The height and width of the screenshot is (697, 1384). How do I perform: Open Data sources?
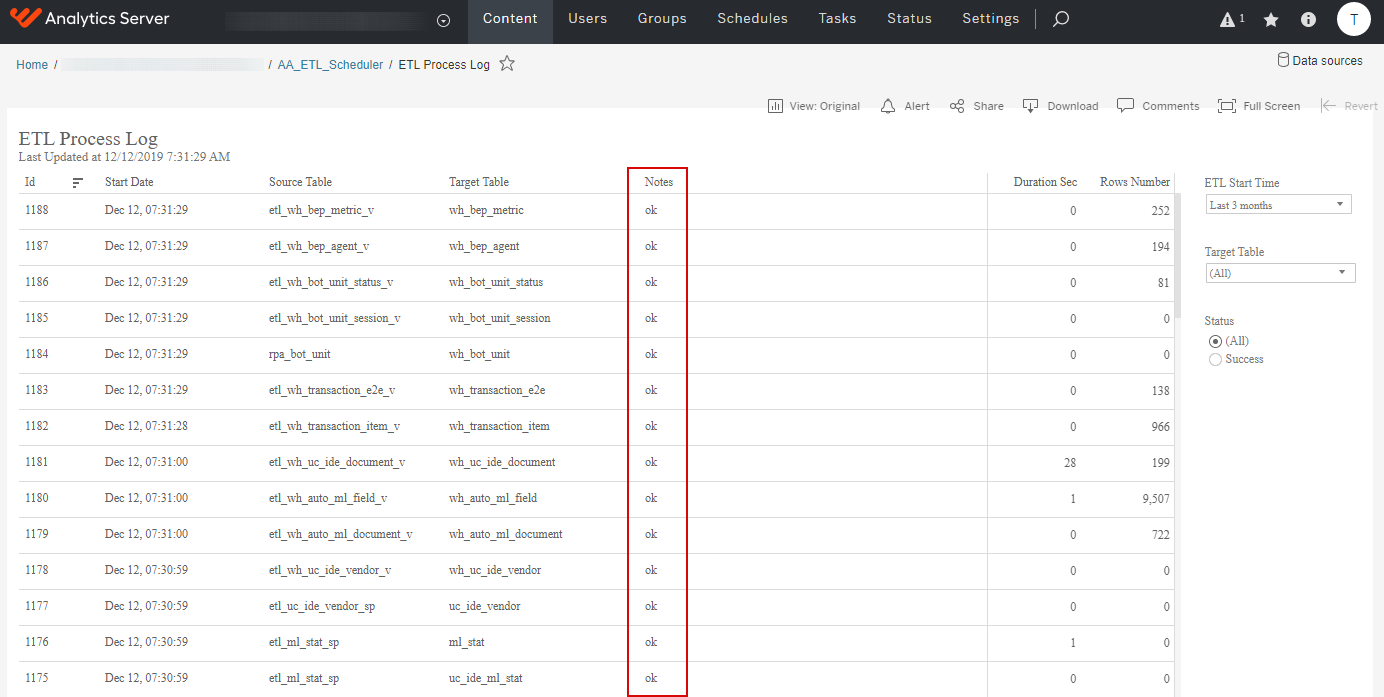[x=1320, y=61]
